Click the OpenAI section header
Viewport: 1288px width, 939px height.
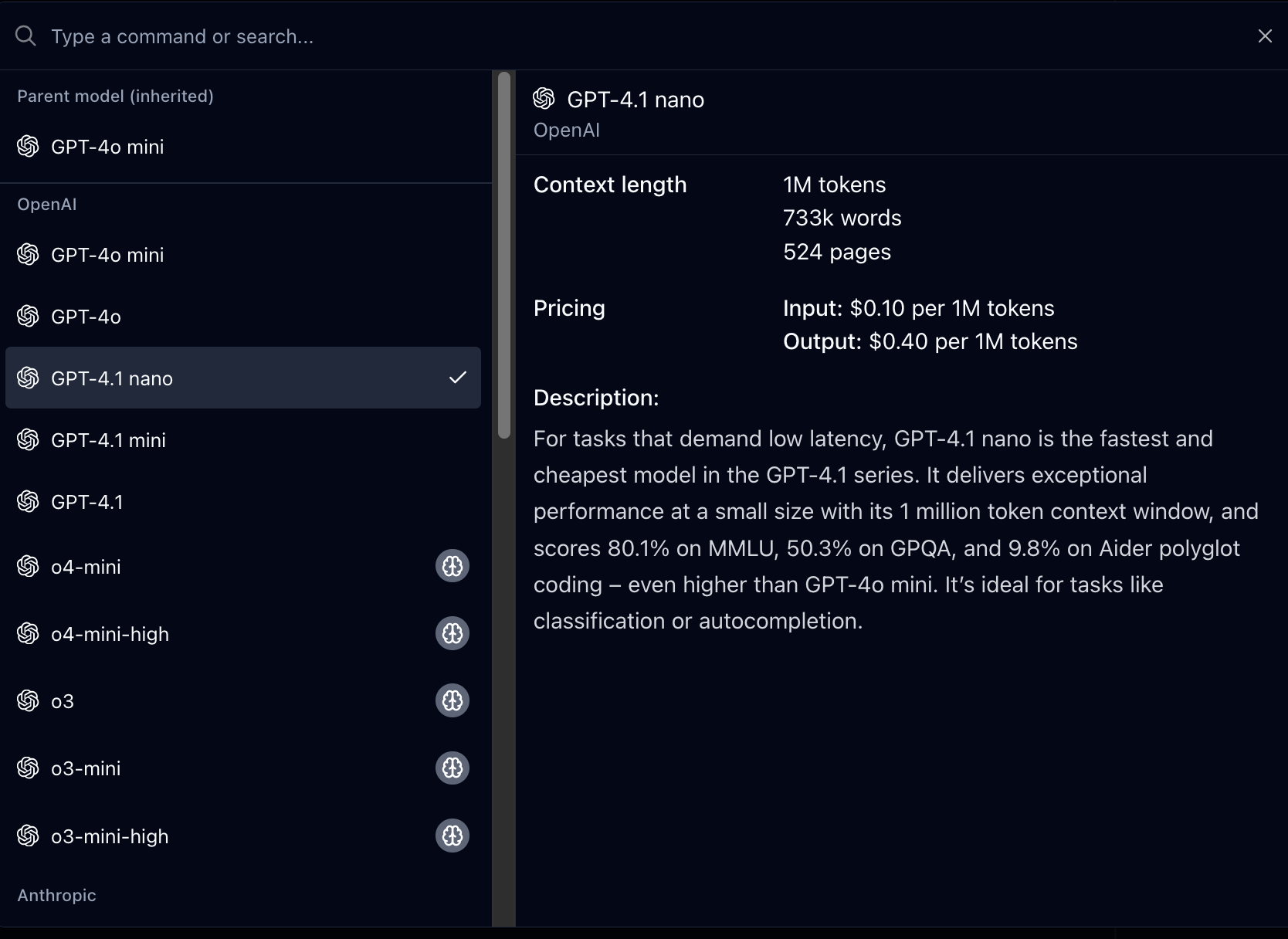click(x=47, y=205)
